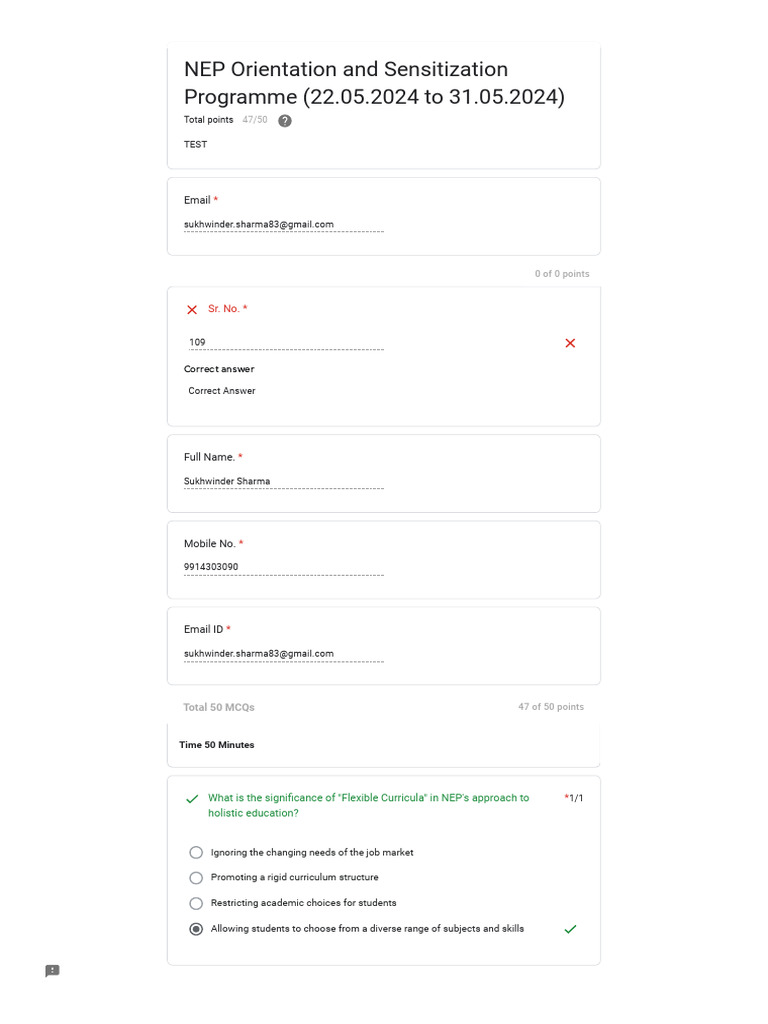The height and width of the screenshot is (1024, 768).
Task: Click the total points help question-mark icon
Action: click(x=285, y=121)
